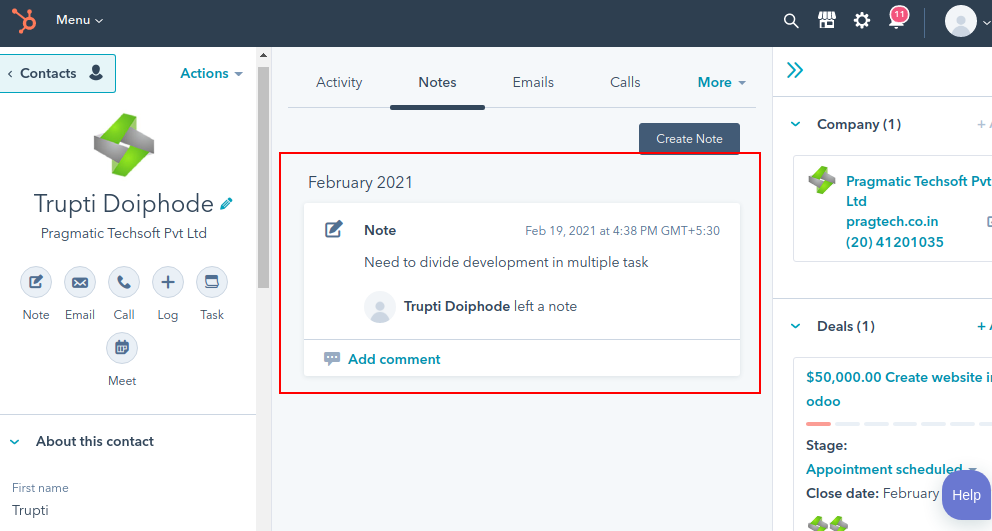Click the Note action icon
992x531 pixels.
pyautogui.click(x=35, y=282)
